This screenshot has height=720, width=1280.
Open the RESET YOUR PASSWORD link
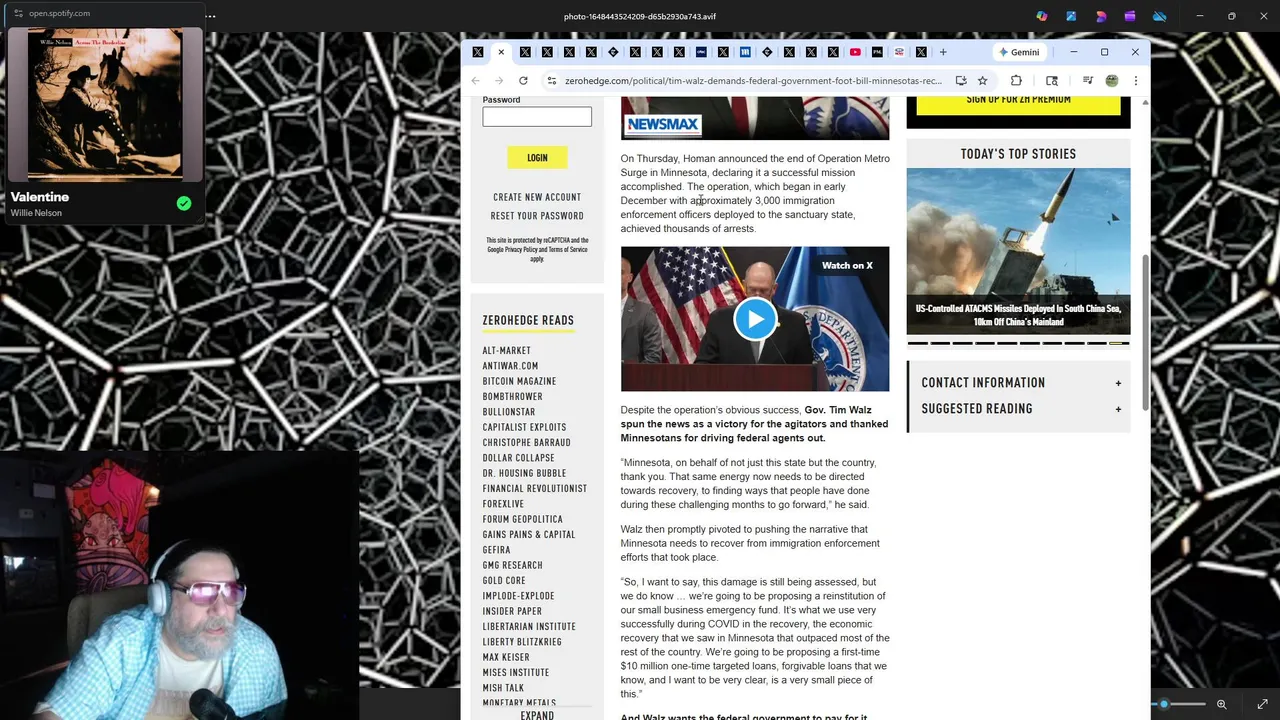(537, 216)
